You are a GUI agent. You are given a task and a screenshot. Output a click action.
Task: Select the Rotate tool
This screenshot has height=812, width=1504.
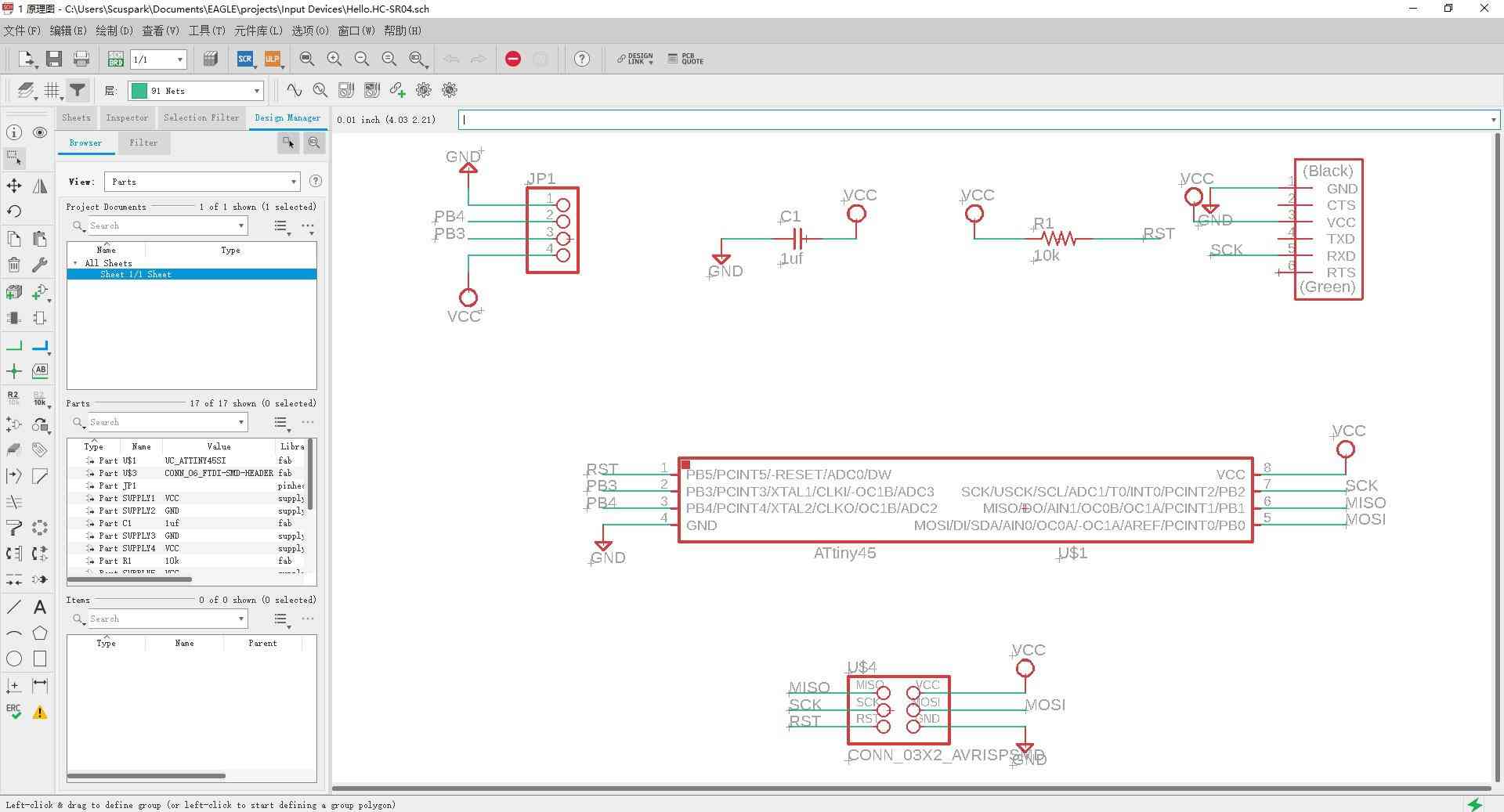click(14, 211)
